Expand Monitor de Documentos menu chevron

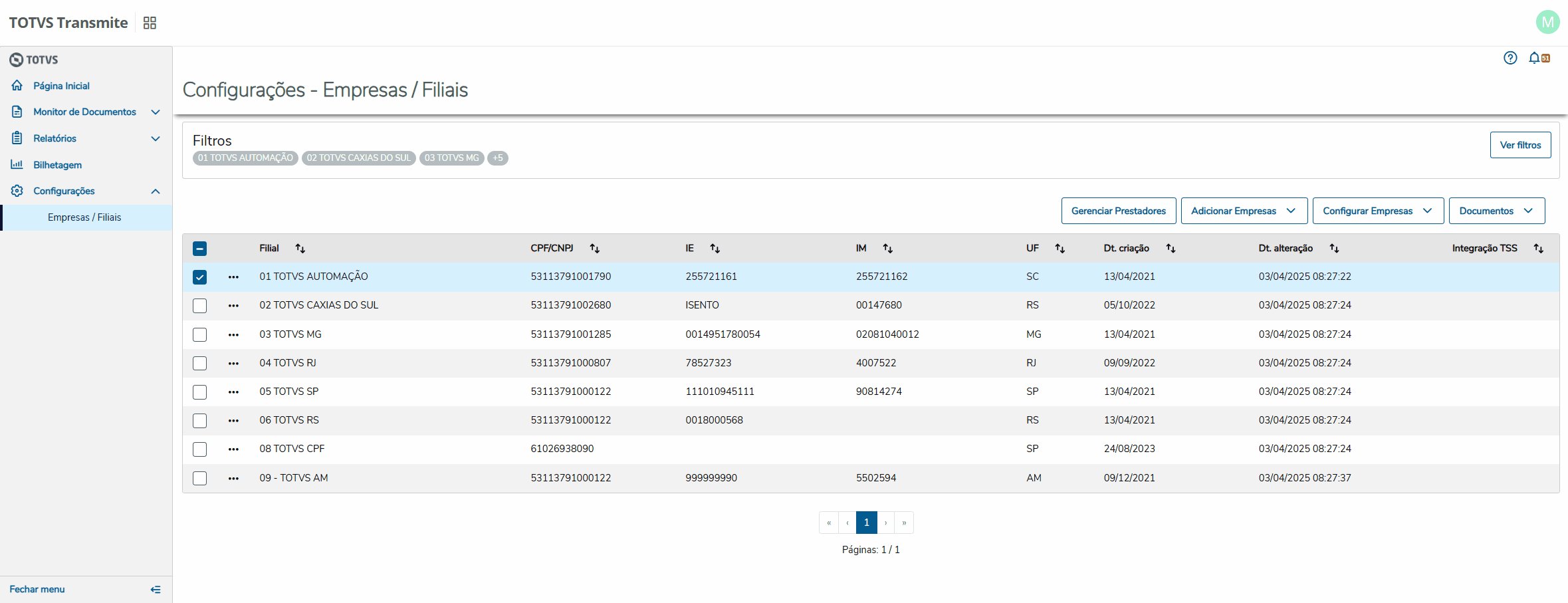[x=156, y=112]
